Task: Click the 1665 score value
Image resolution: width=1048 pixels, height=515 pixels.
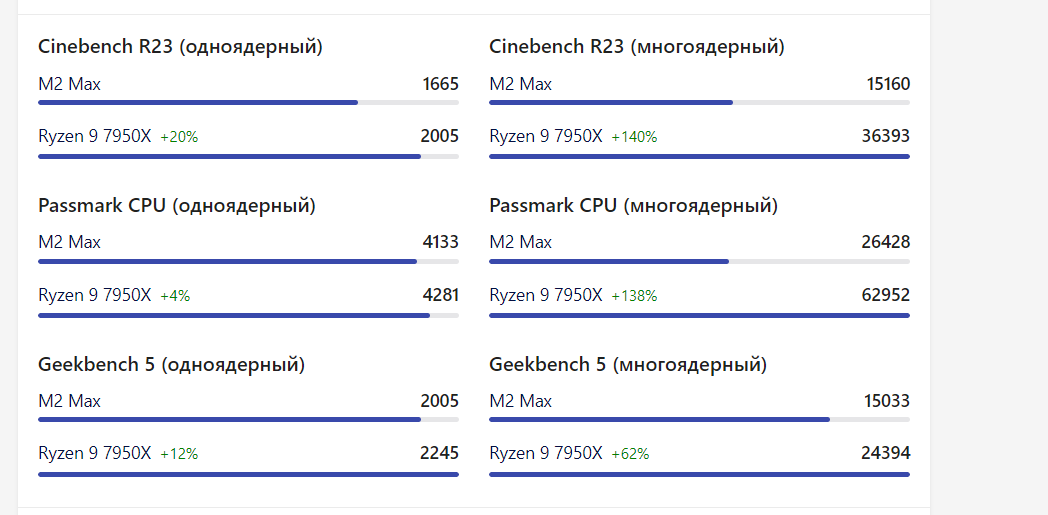Action: pyautogui.click(x=441, y=84)
